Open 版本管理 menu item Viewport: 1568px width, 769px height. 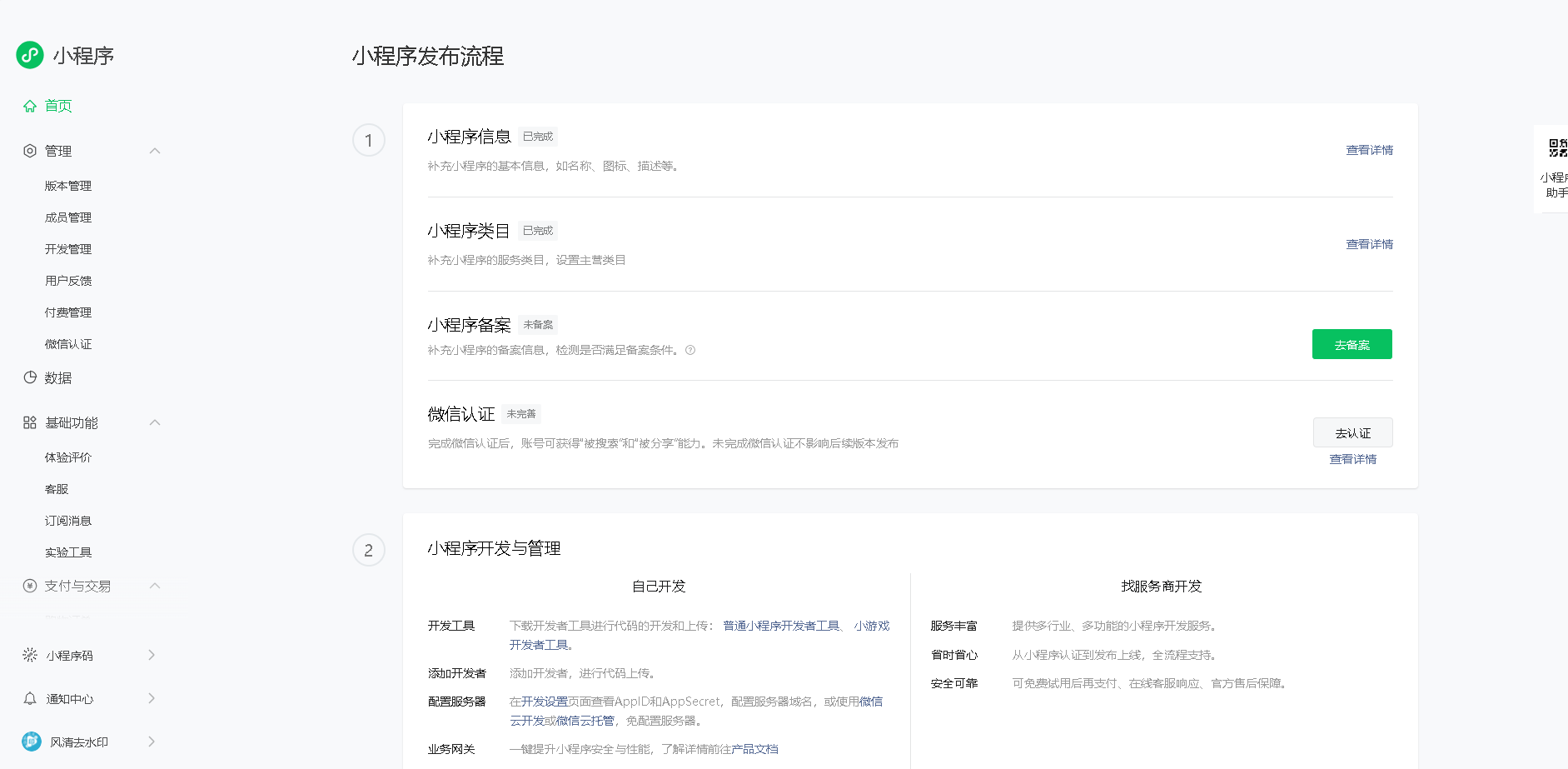click(x=68, y=186)
